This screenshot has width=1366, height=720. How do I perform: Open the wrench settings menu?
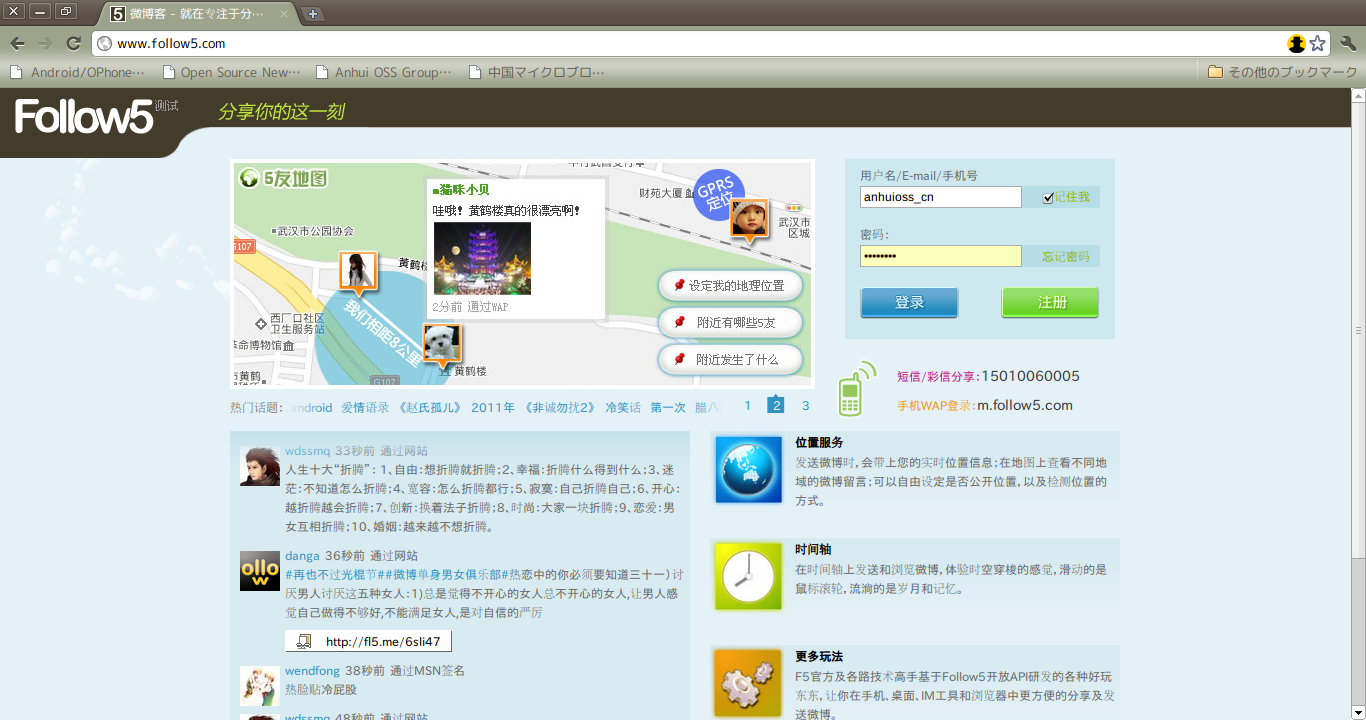(1348, 43)
